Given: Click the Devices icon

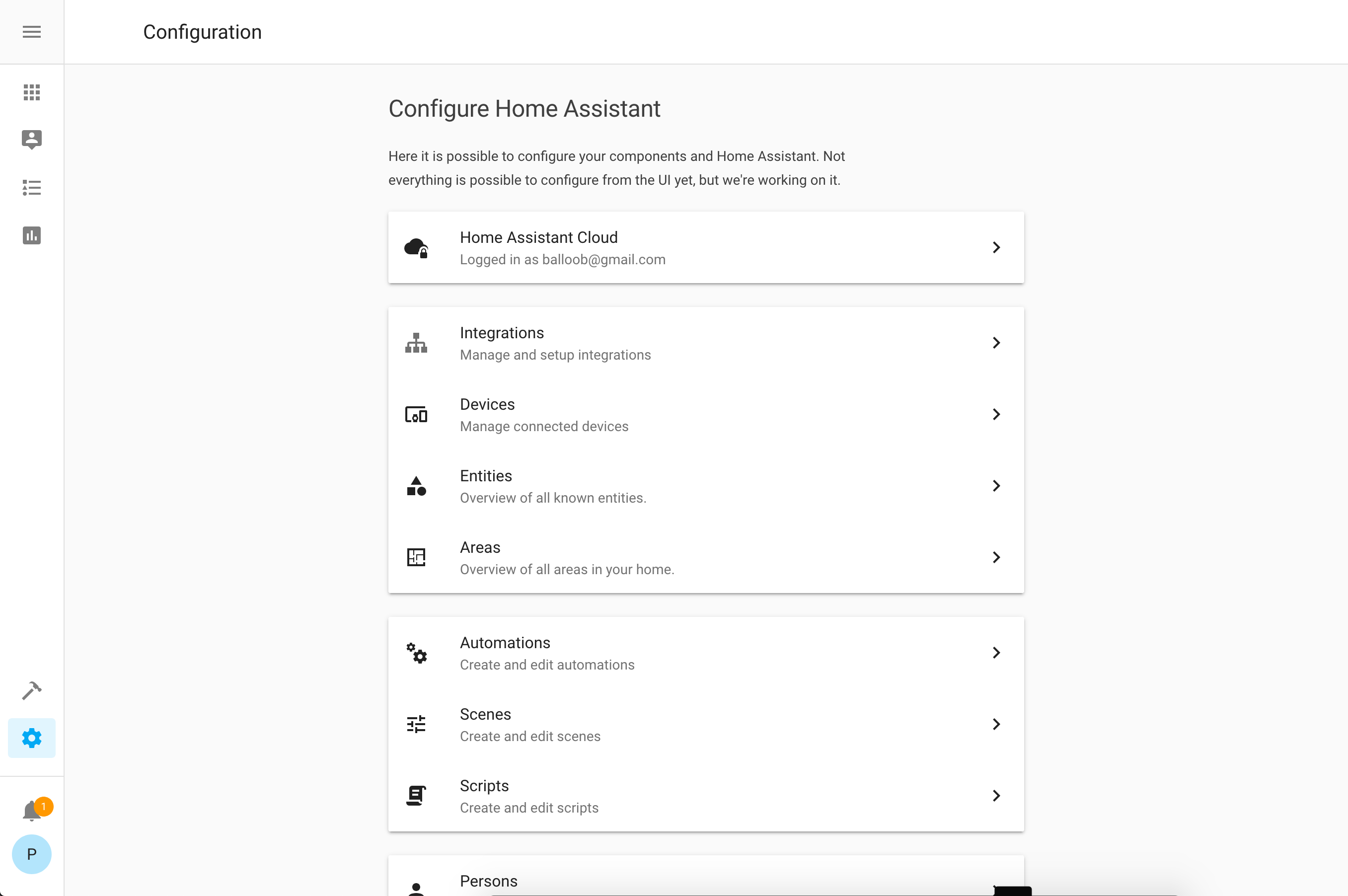Looking at the screenshot, I should 416,414.
